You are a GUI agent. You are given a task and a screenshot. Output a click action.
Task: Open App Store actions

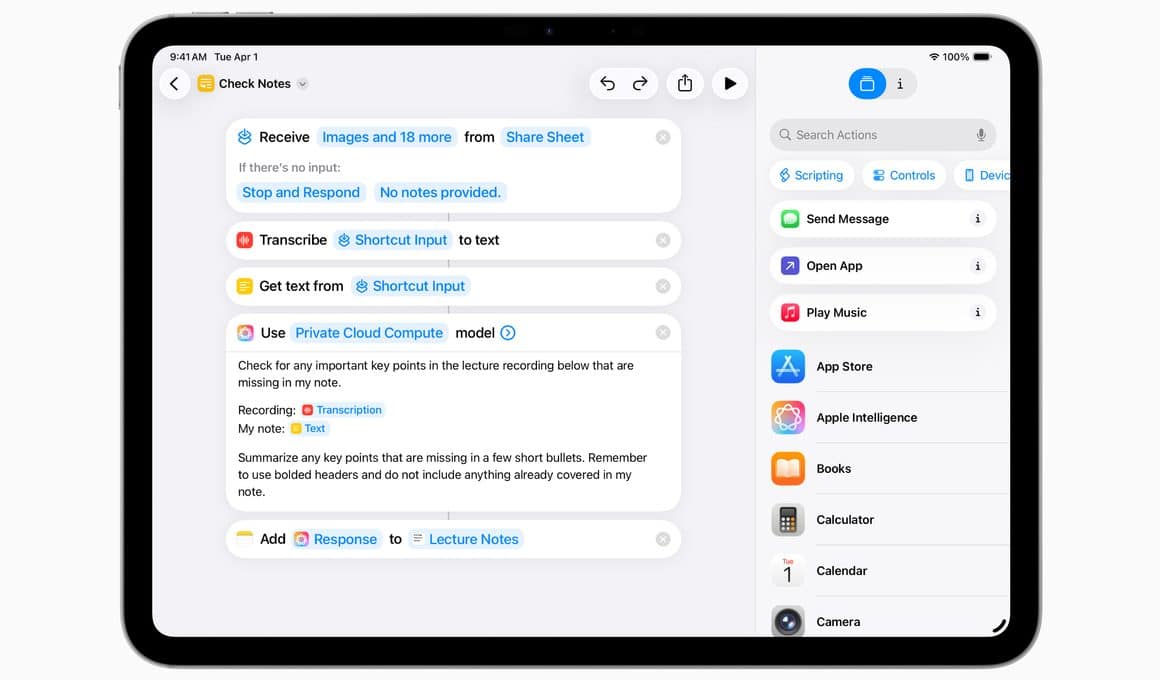[x=890, y=366]
